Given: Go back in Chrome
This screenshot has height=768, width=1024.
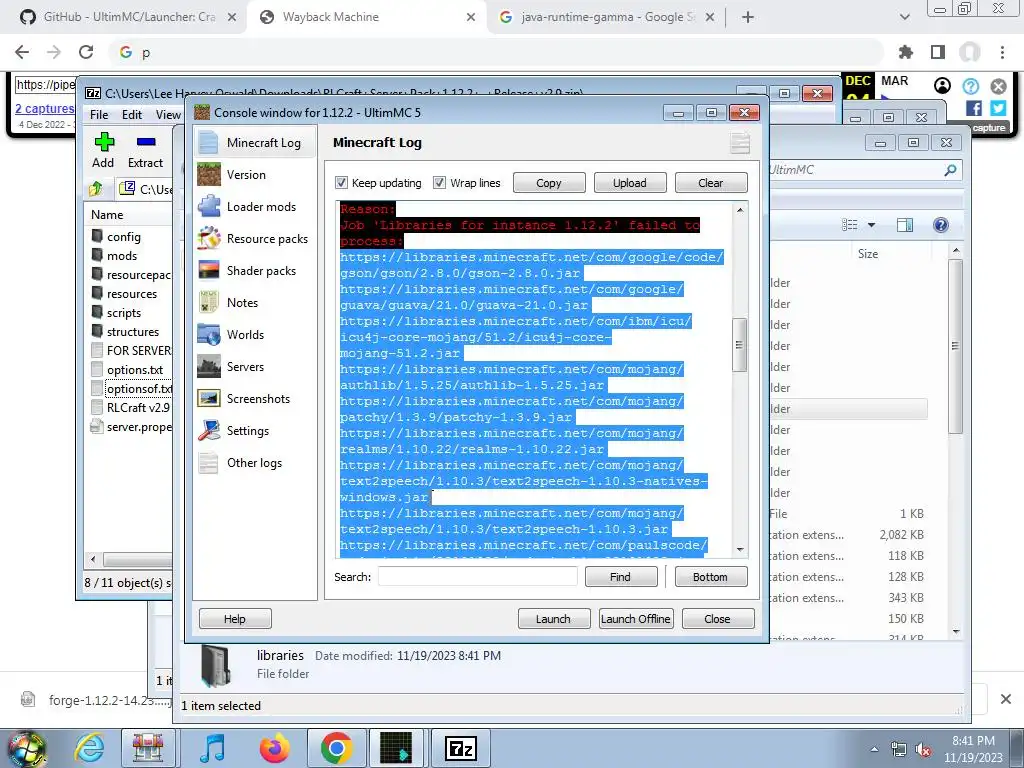Looking at the screenshot, I should coord(22,52).
